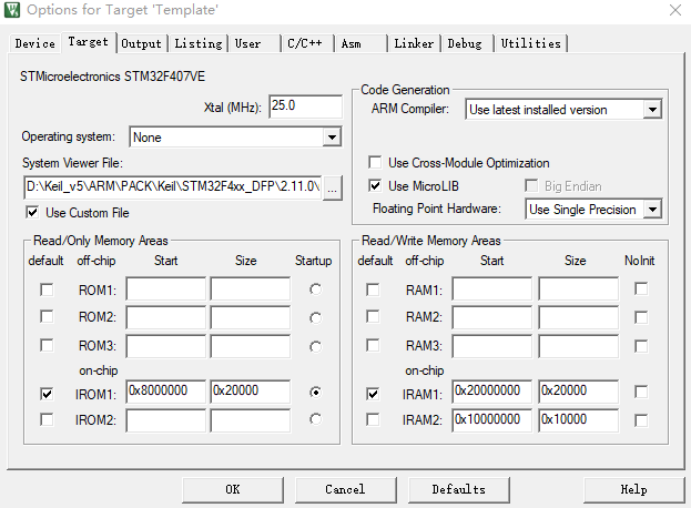
Task: Click the Xtal (MHz) input field
Action: pos(305,106)
